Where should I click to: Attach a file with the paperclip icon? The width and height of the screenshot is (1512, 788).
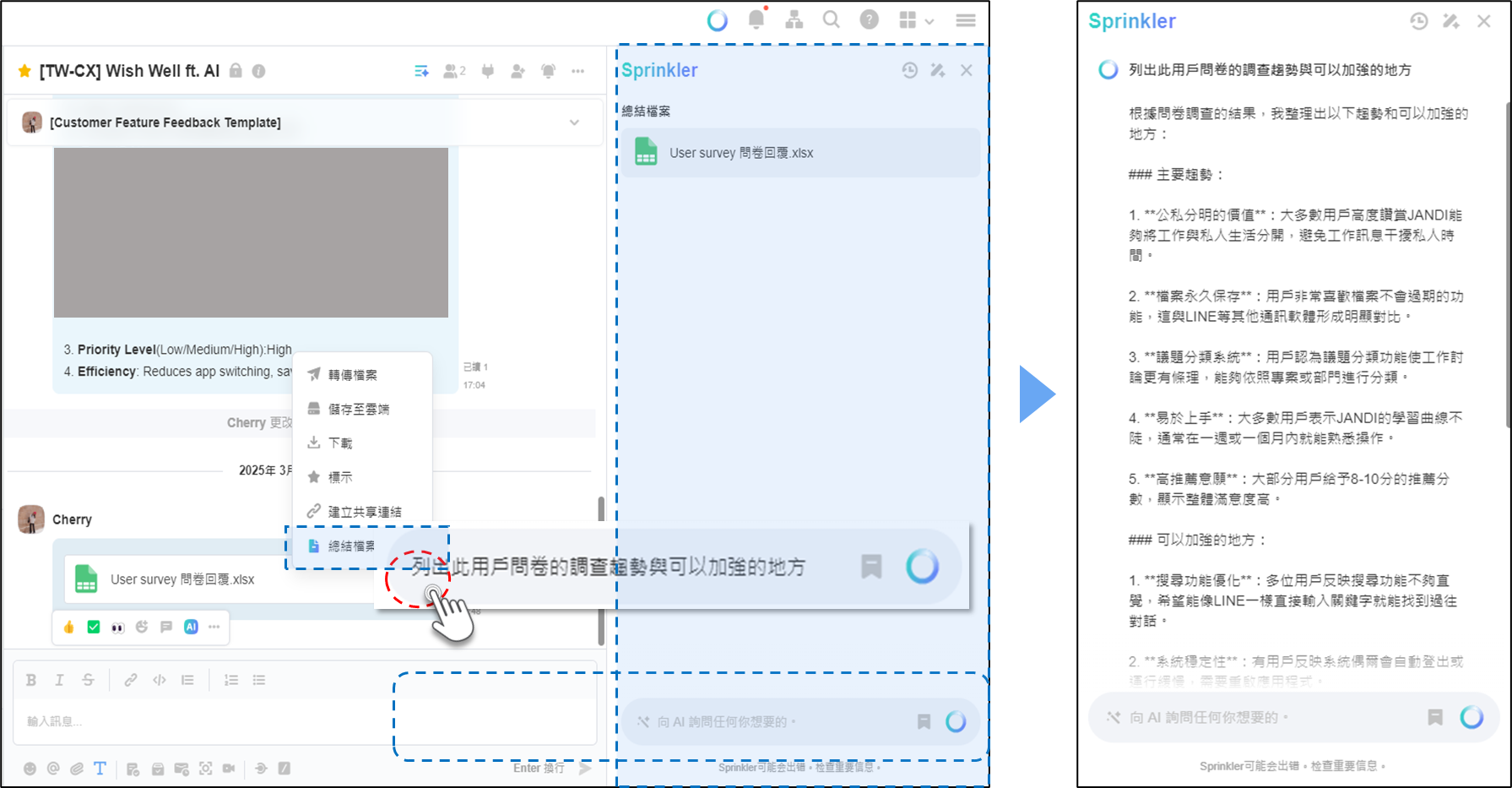[x=77, y=769]
